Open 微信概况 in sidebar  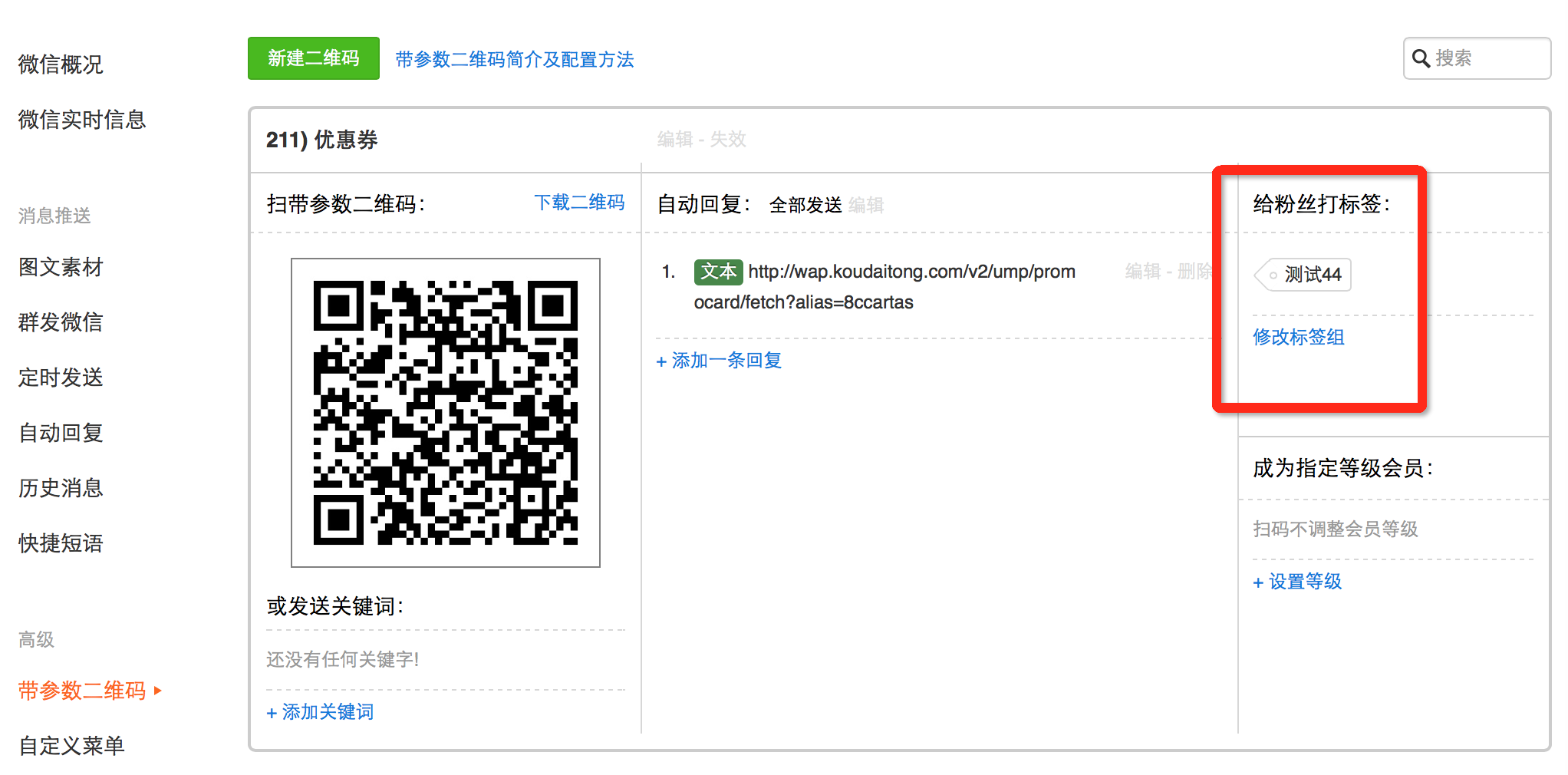click(x=61, y=64)
